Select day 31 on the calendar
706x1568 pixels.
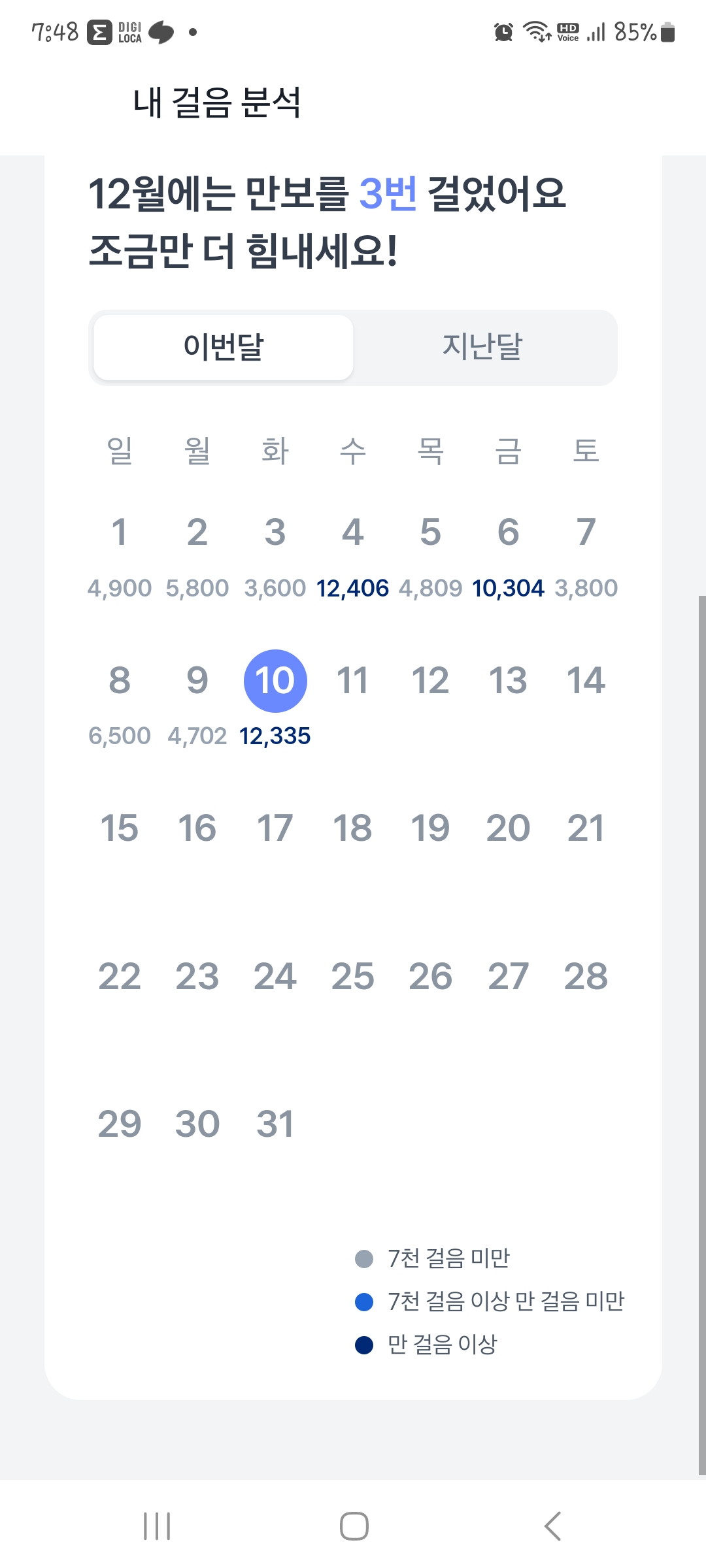click(275, 1124)
